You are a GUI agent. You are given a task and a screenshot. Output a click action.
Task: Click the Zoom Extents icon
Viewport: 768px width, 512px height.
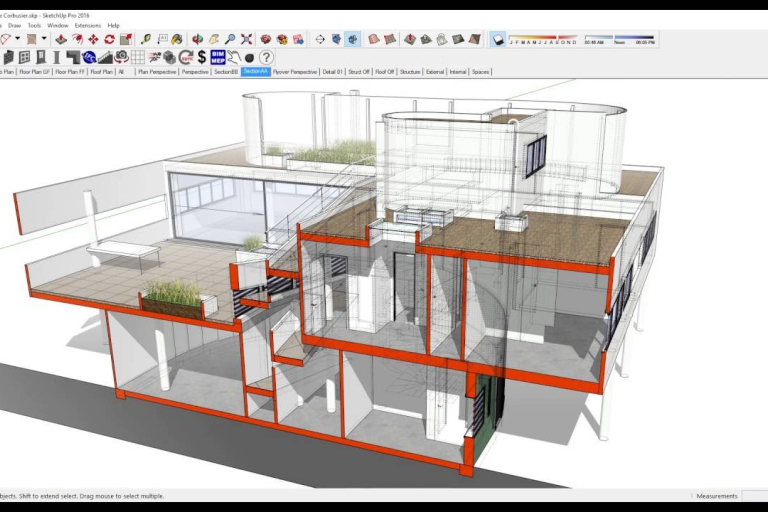(246, 39)
